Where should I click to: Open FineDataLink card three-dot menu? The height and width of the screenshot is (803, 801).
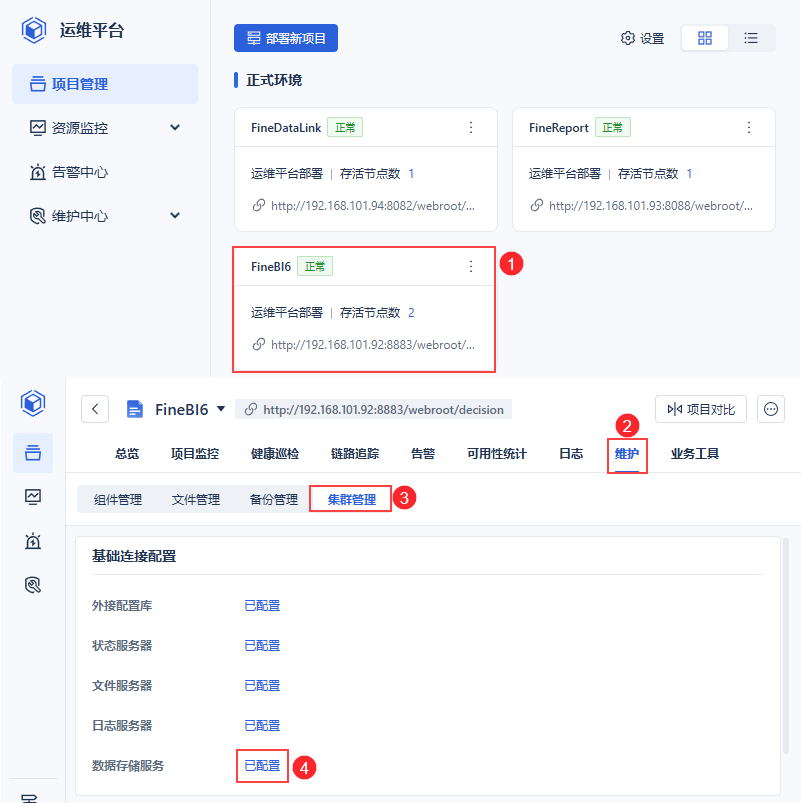[471, 128]
